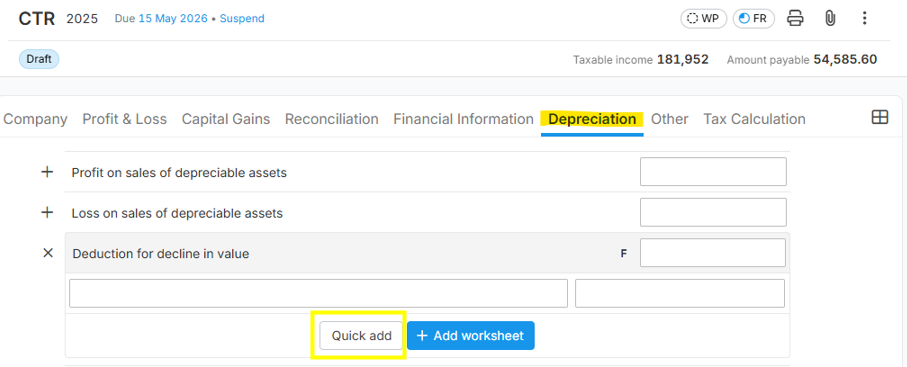Switch to the Profit & Loss tab
This screenshot has width=907, height=367.
coord(124,119)
